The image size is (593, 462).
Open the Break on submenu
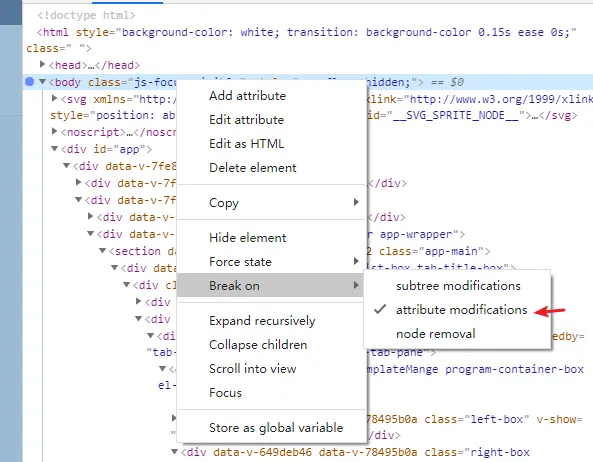pyautogui.click(x=271, y=285)
